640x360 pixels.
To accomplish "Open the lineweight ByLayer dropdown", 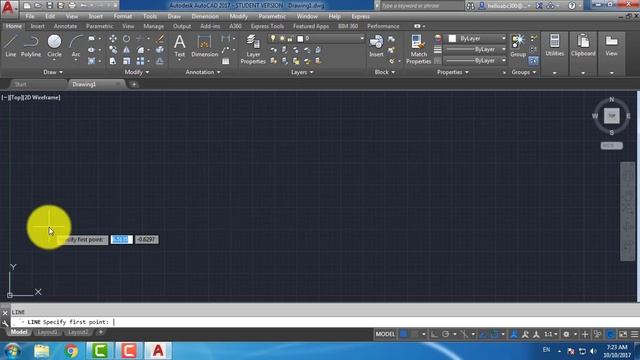I will [475, 49].
